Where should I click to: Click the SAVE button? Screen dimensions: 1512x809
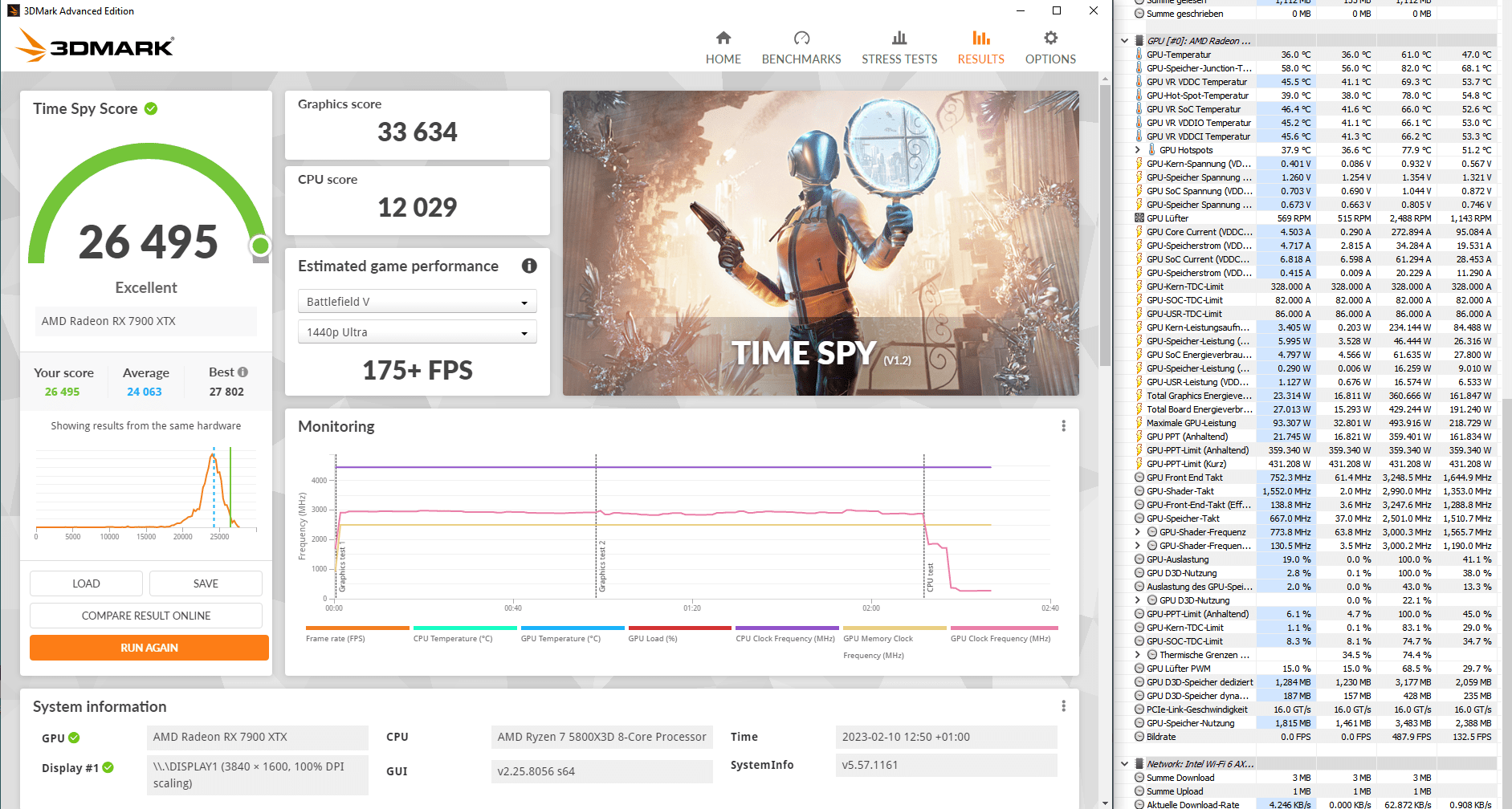tap(206, 583)
